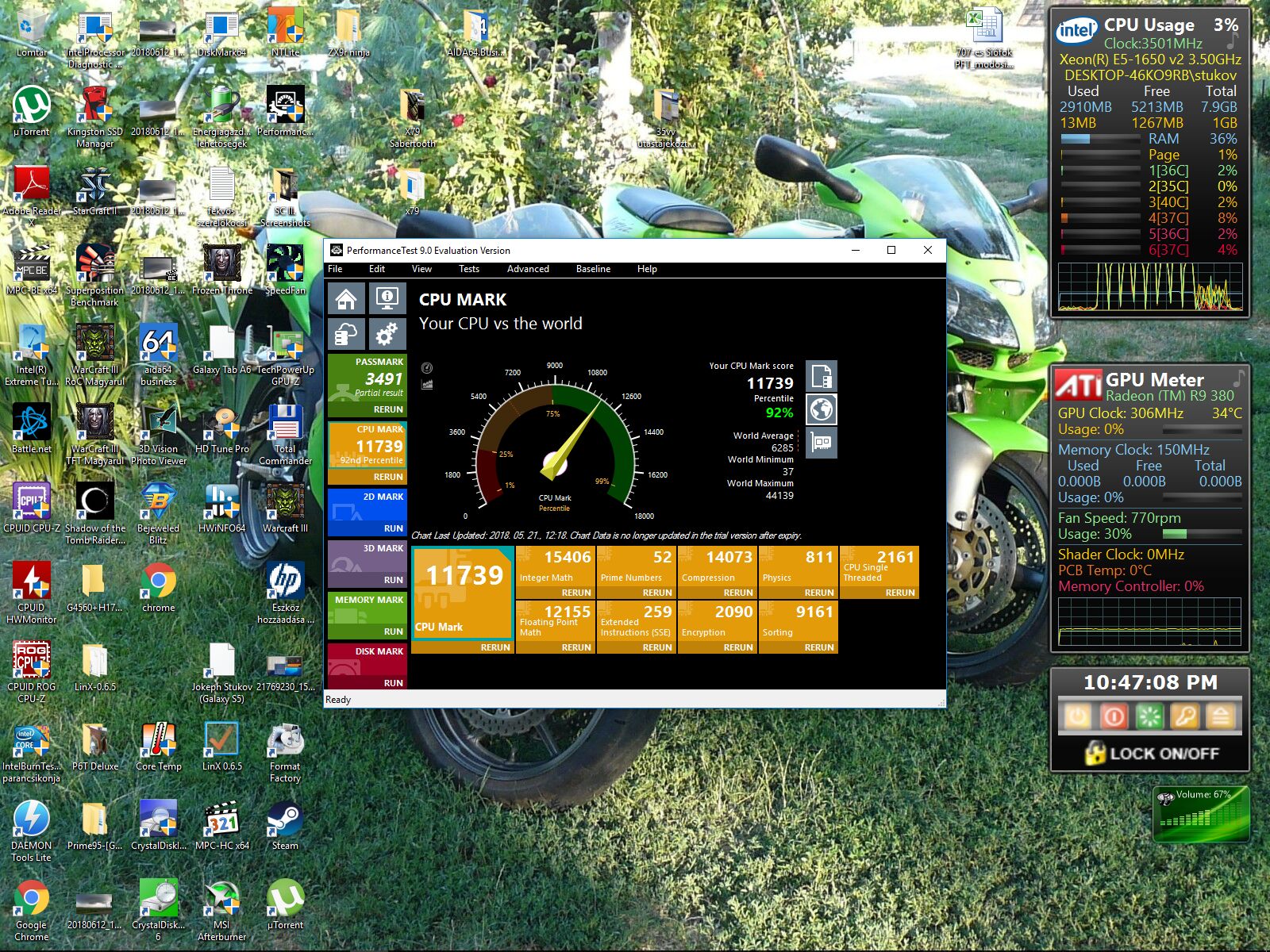The image size is (1270, 952).
Task: Click the World Average 6285 value
Action: click(x=782, y=448)
